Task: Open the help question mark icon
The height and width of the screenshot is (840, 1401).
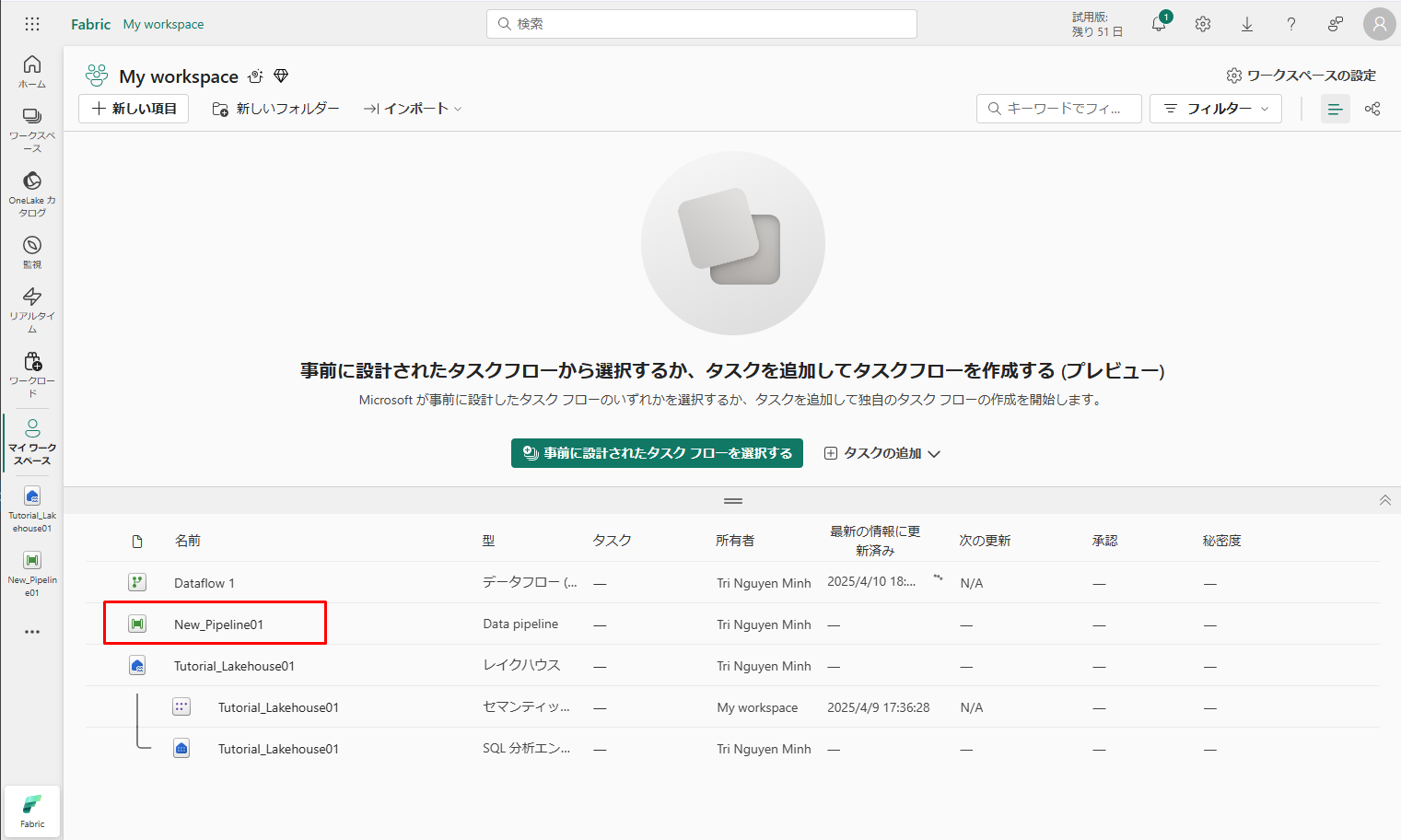Action: click(x=1291, y=25)
